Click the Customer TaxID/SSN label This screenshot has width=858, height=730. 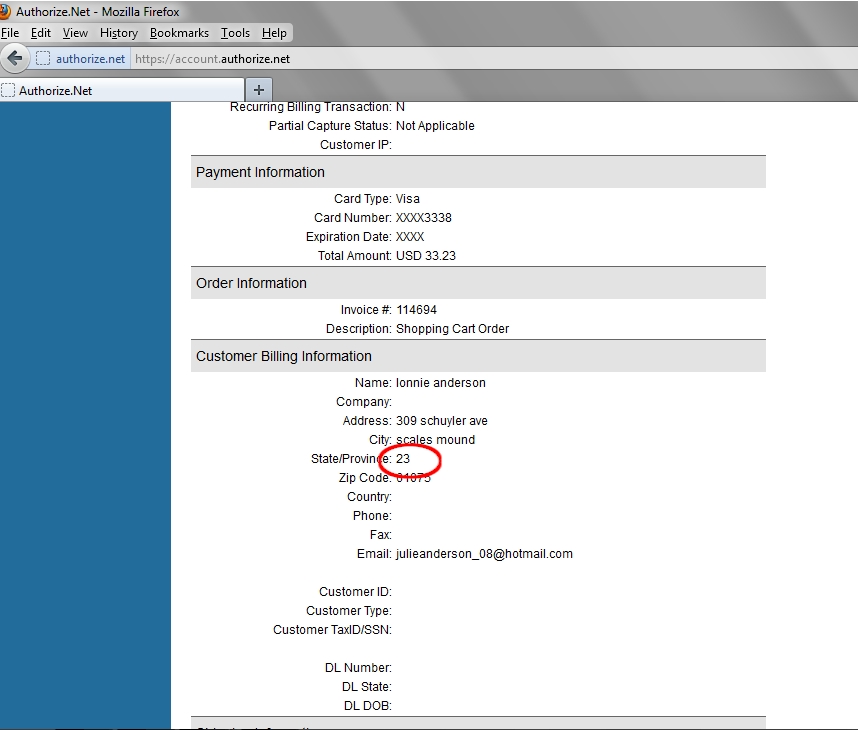[x=332, y=630]
